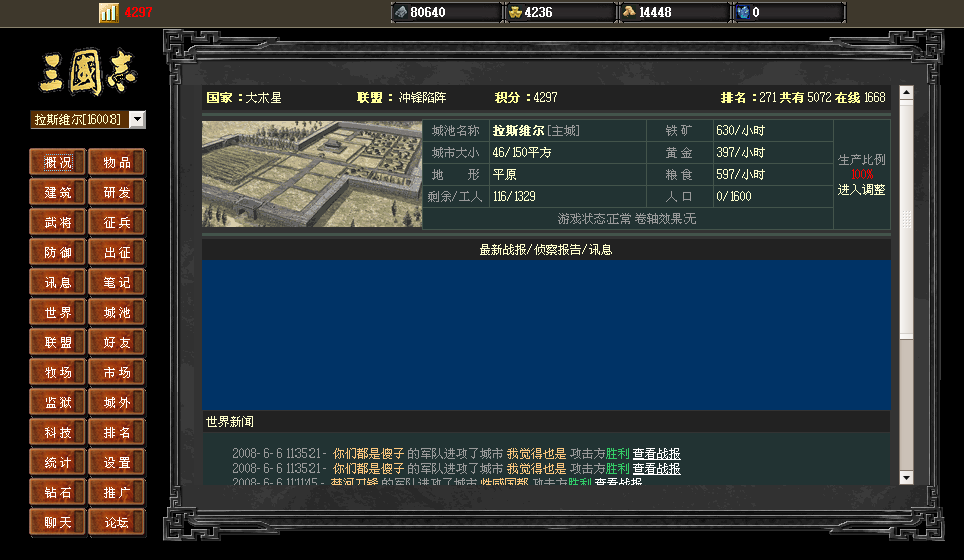Open the 聊天 chat button
The image size is (964, 560).
click(57, 523)
